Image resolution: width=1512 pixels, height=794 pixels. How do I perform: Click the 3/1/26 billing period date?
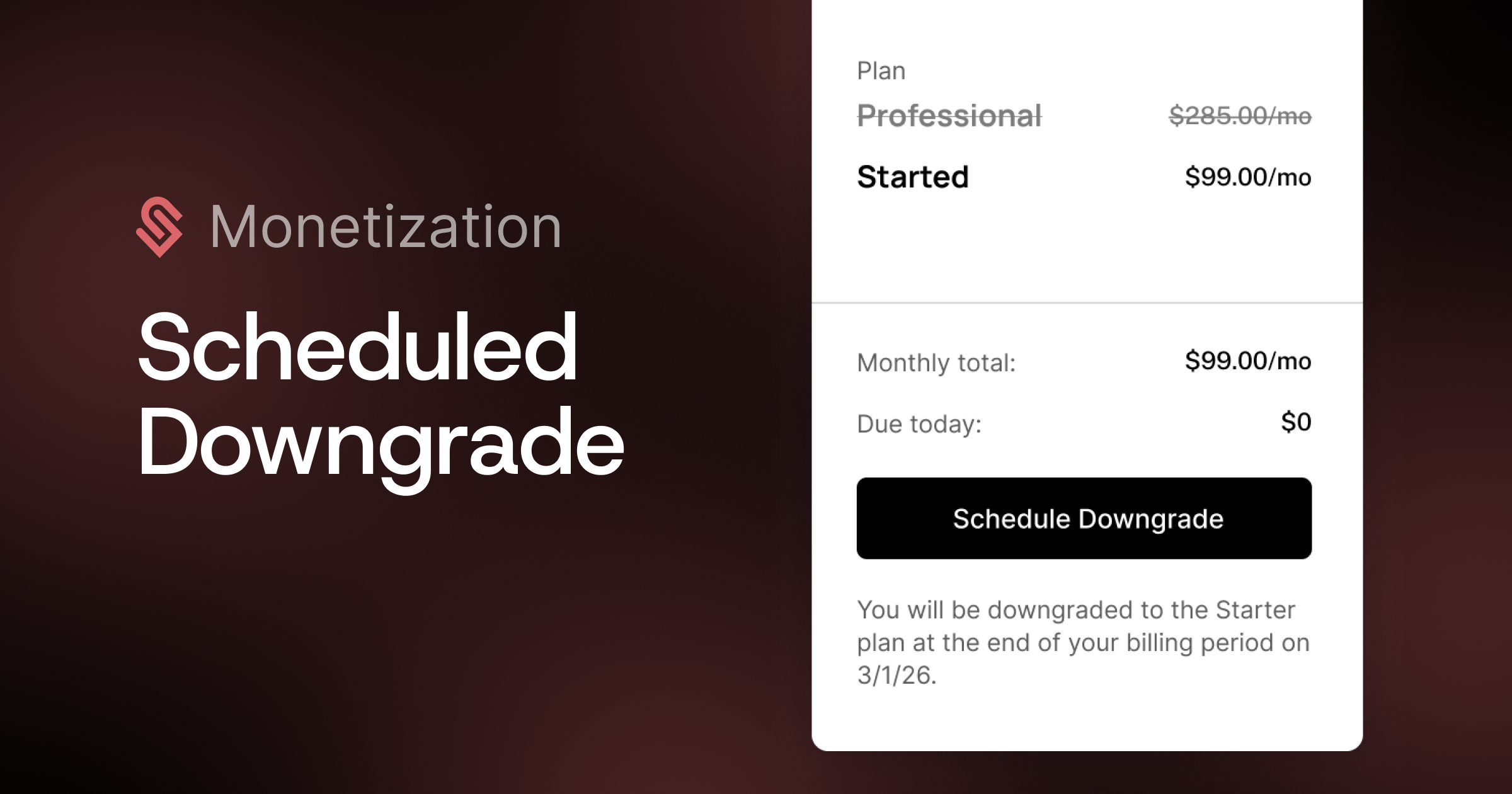coord(896,676)
